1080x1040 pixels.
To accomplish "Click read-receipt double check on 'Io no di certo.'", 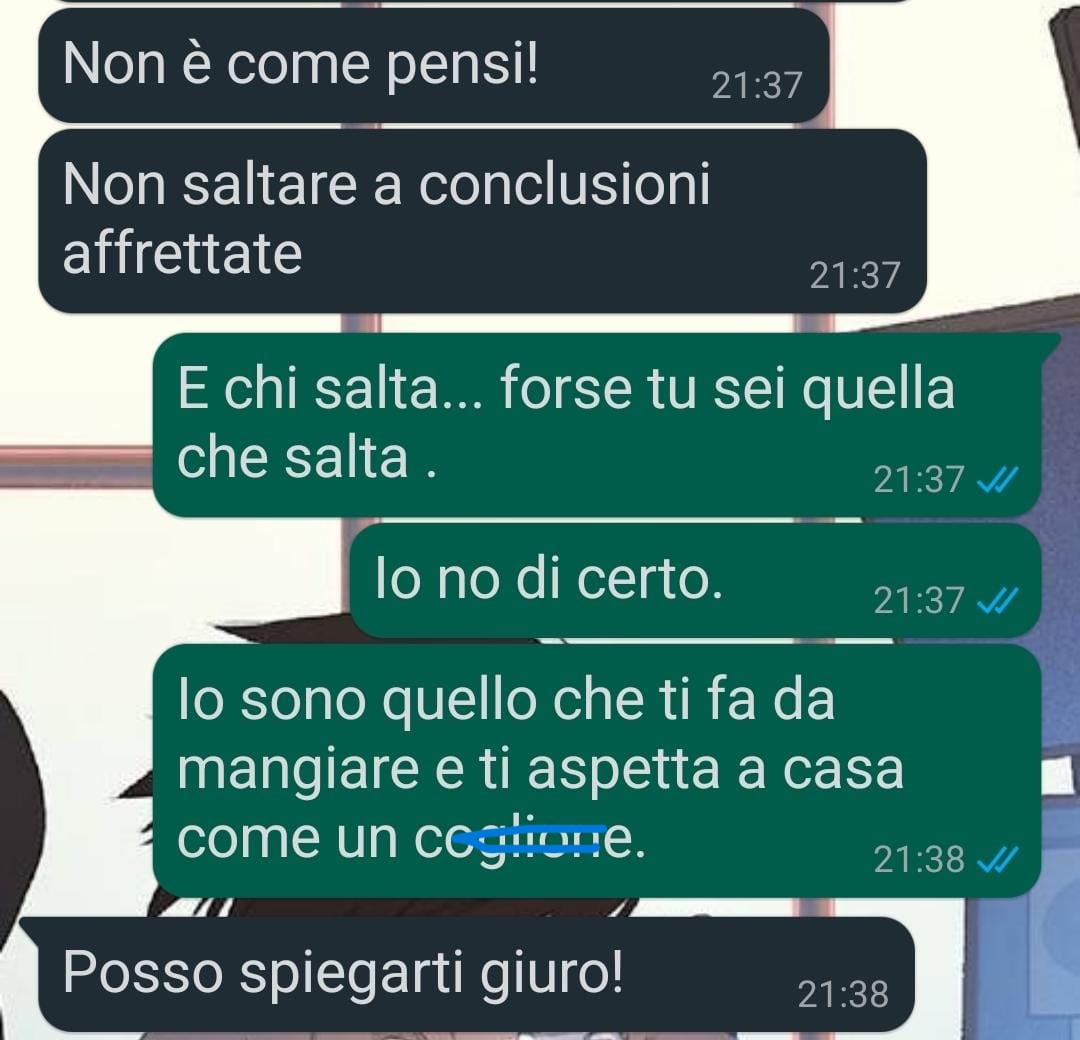I will [x=997, y=601].
